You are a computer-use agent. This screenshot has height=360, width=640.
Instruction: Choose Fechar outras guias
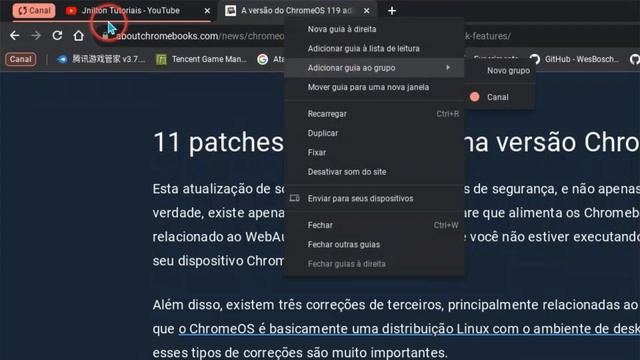coord(374,244)
